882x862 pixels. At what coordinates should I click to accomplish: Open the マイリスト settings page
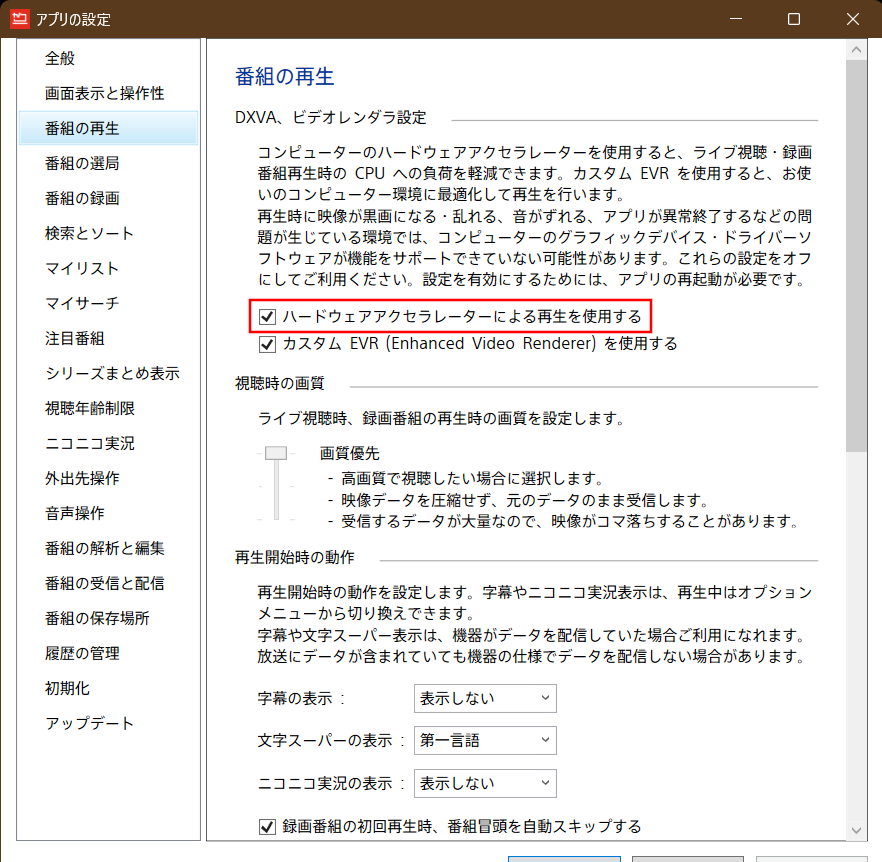coord(82,268)
